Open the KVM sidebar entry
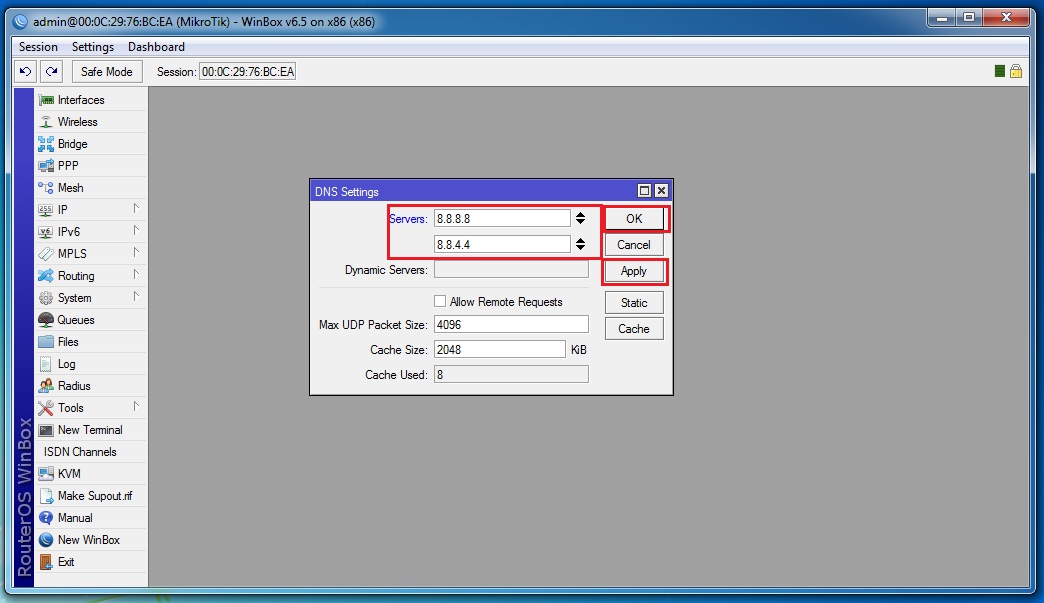This screenshot has width=1044, height=603. tap(91, 474)
